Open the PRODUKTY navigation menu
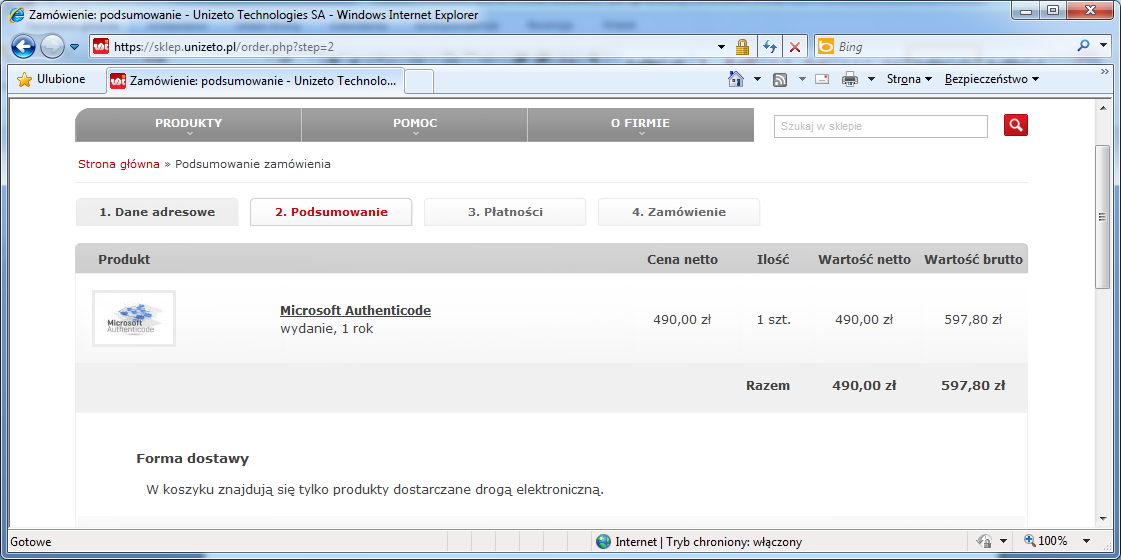Viewport: 1121px width, 560px height. click(x=189, y=125)
